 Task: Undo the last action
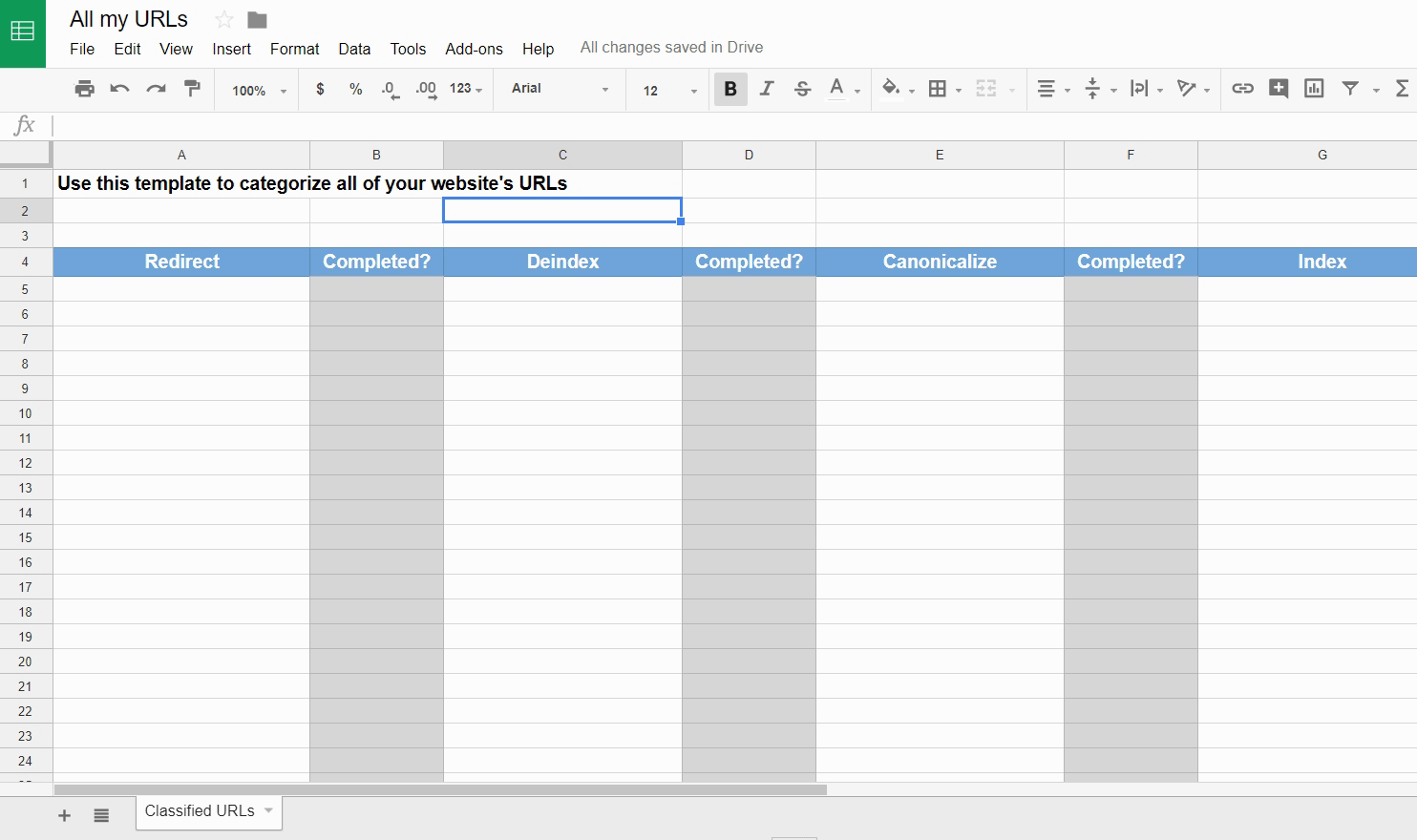(119, 89)
